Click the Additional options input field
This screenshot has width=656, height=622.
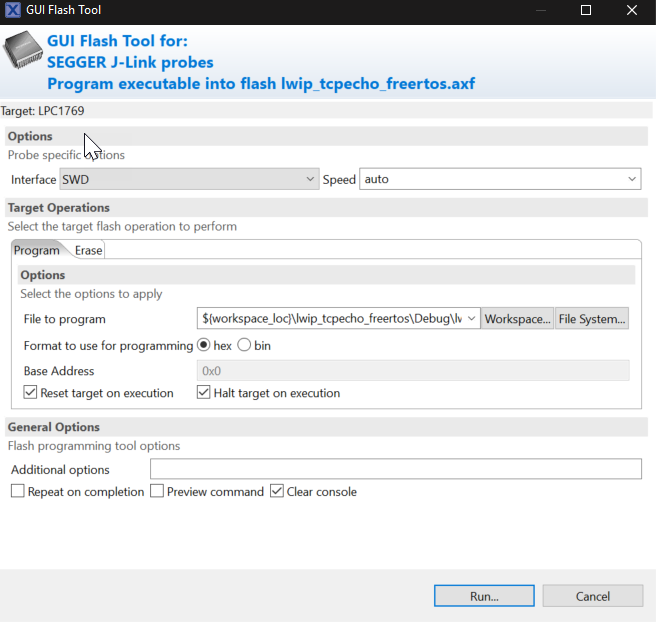[x=395, y=469]
